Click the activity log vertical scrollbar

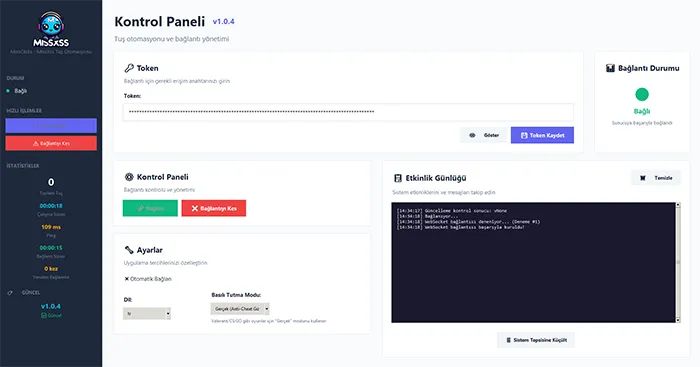(678, 263)
